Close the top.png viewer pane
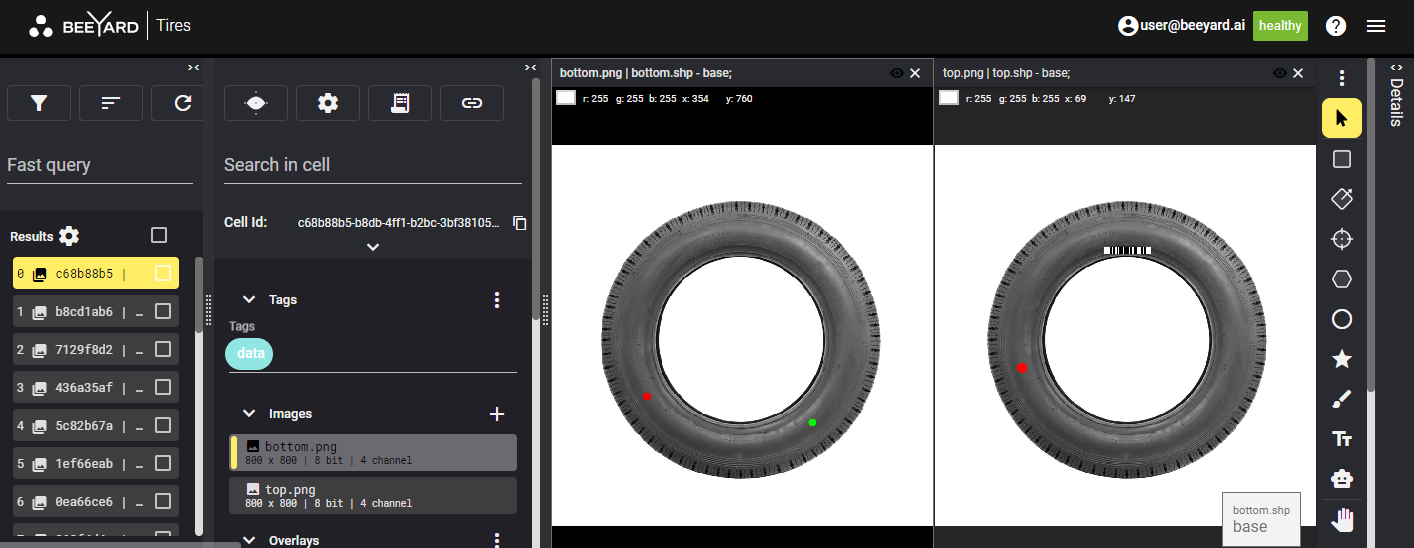This screenshot has height=548, width=1414. click(x=1298, y=73)
